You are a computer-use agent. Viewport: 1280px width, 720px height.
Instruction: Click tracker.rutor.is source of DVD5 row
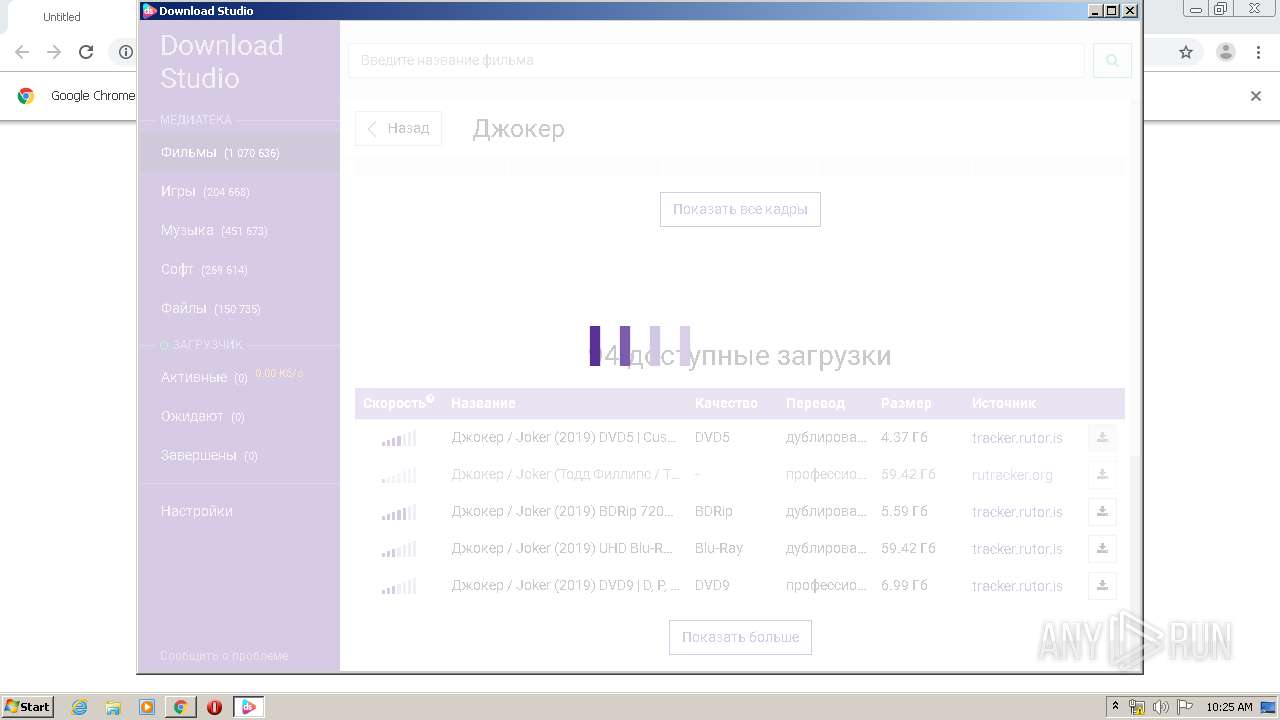[x=1017, y=438]
